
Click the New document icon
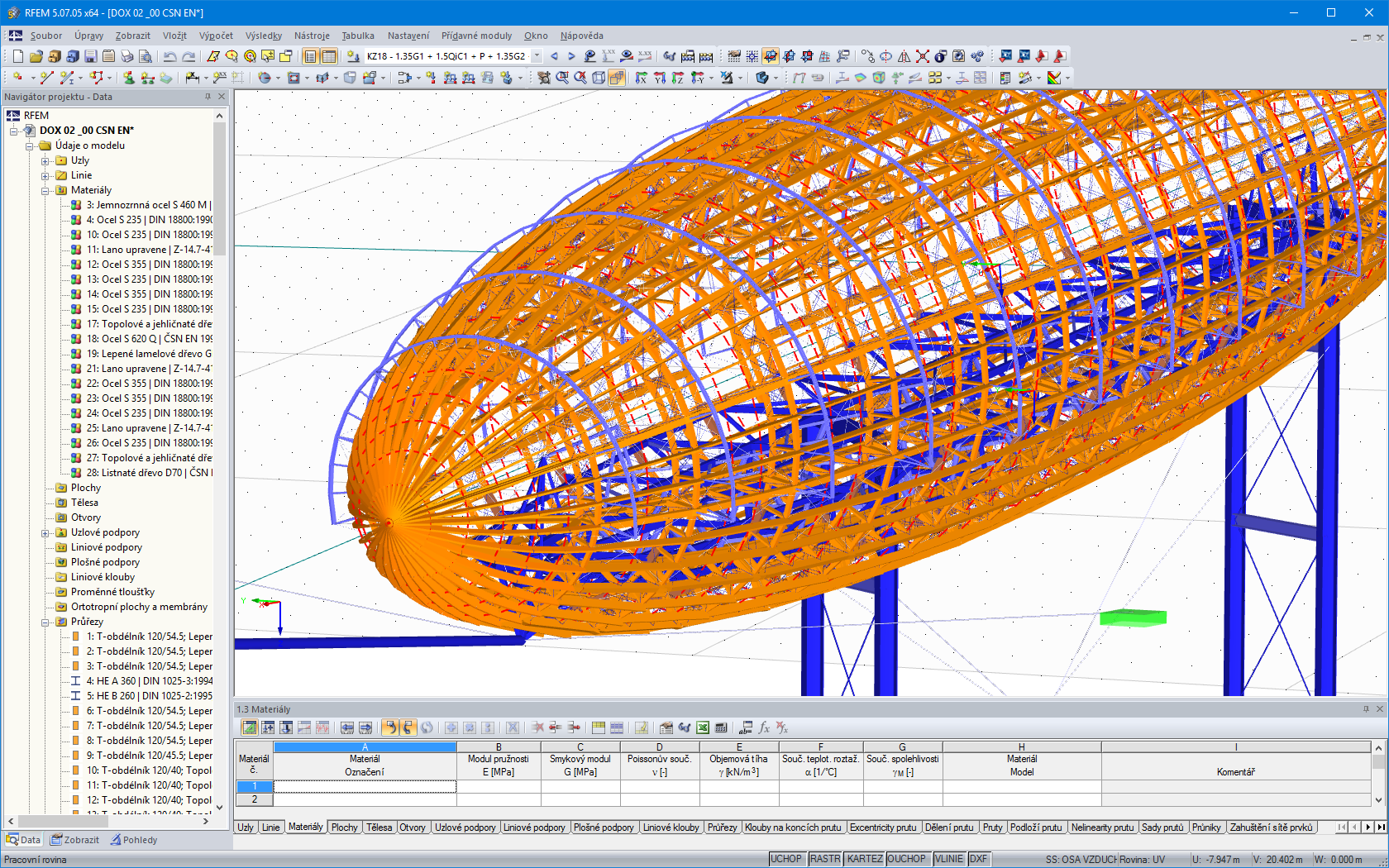(x=17, y=56)
